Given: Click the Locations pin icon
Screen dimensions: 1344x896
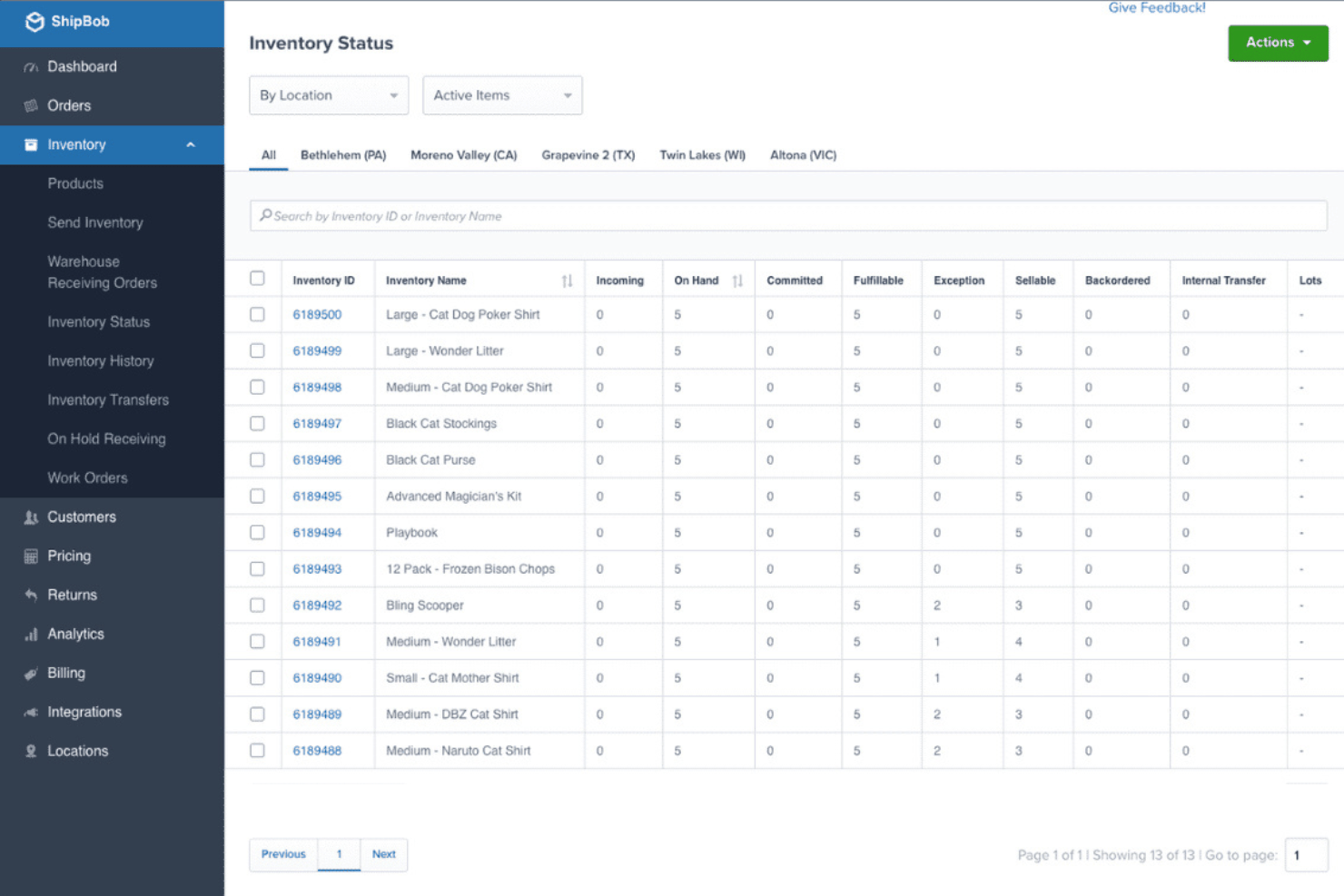Looking at the screenshot, I should click(31, 752).
